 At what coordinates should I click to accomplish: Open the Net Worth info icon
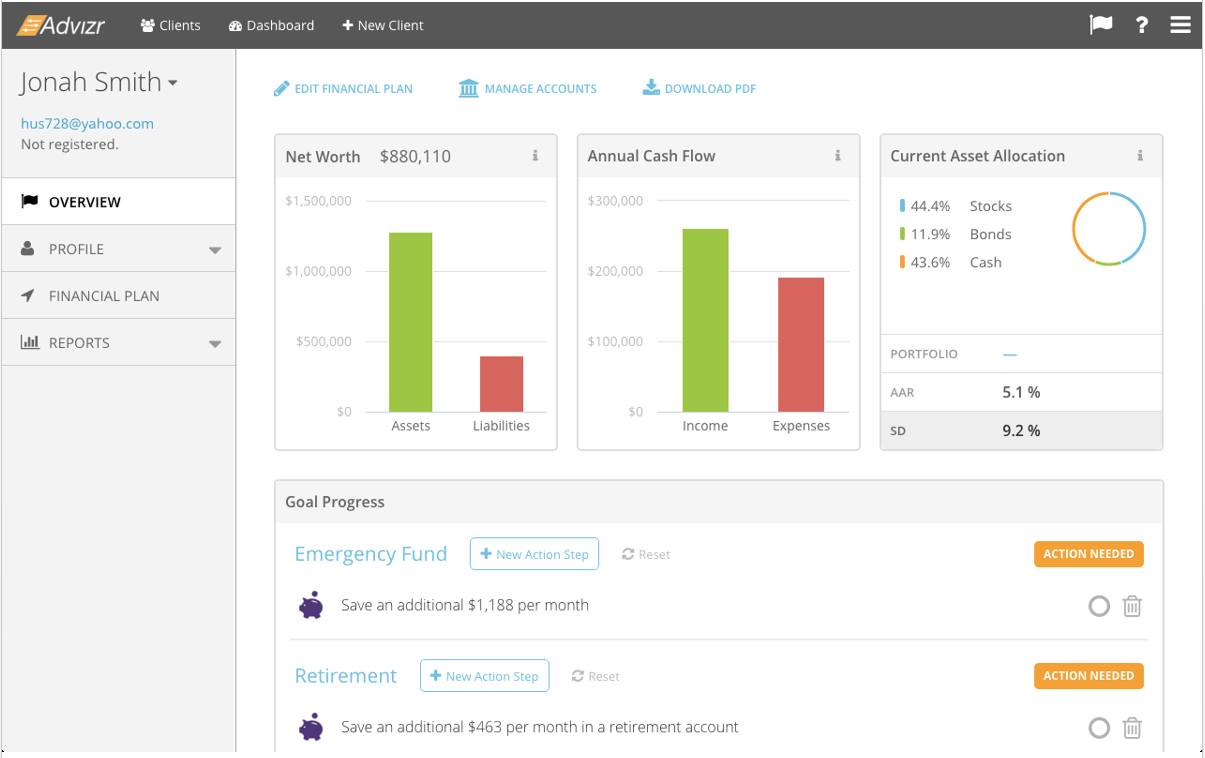click(x=537, y=156)
